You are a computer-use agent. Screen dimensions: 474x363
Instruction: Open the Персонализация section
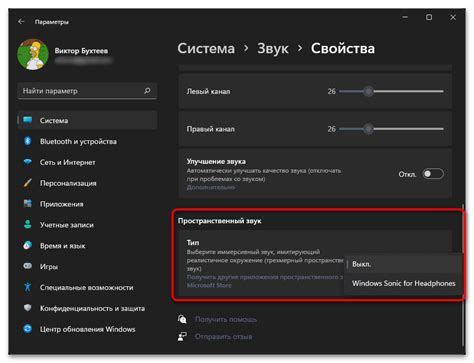tap(87, 183)
